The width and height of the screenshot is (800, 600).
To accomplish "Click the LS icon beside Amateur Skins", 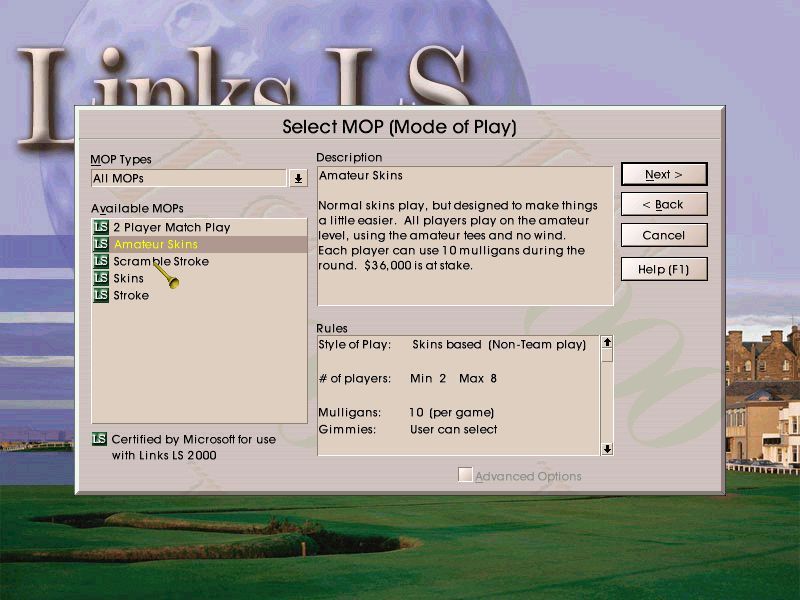I will pos(100,244).
